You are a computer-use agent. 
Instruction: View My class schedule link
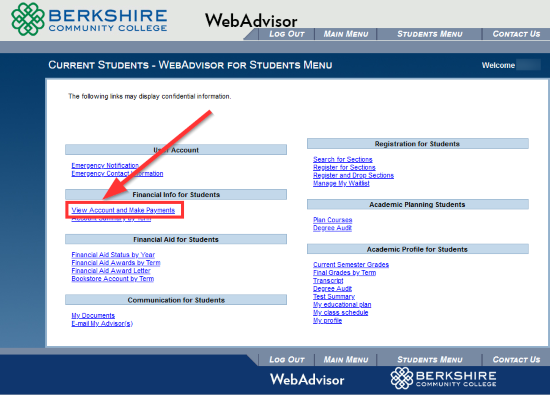[341, 313]
